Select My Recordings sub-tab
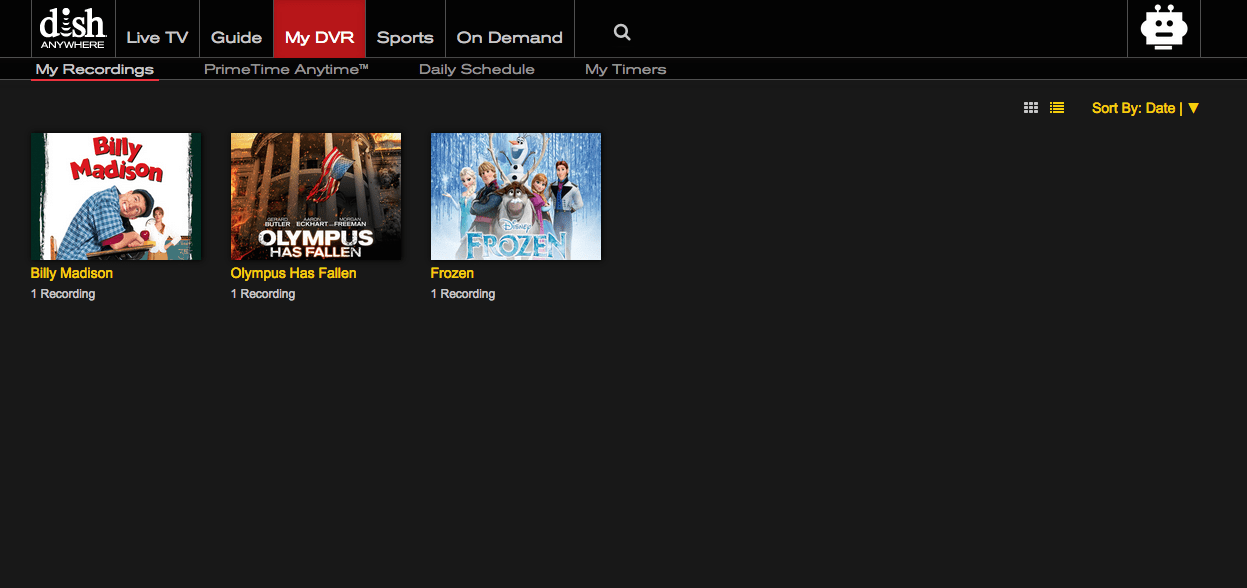This screenshot has height=588, width=1247. coord(95,69)
